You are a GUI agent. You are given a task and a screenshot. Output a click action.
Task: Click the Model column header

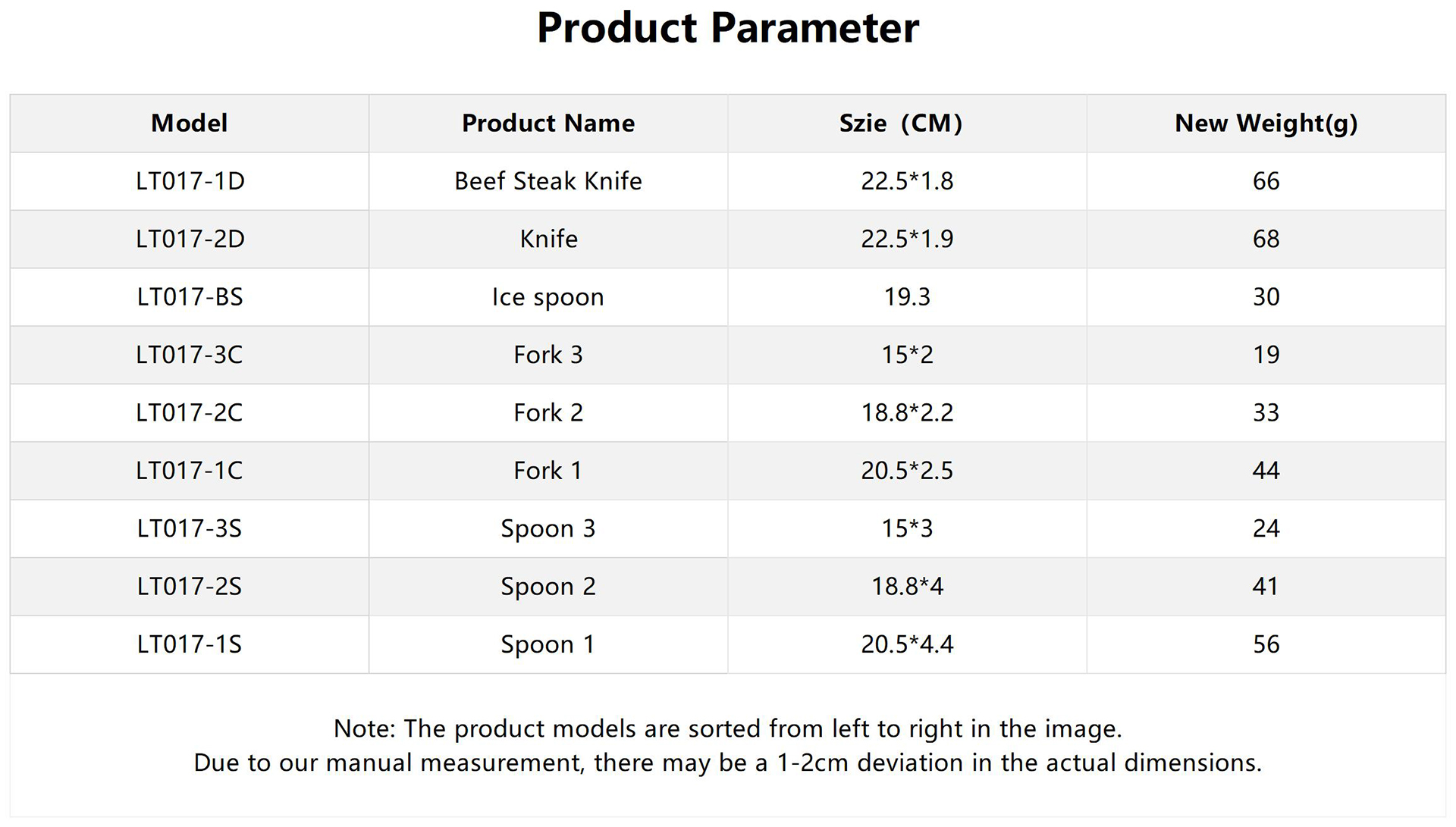189,123
